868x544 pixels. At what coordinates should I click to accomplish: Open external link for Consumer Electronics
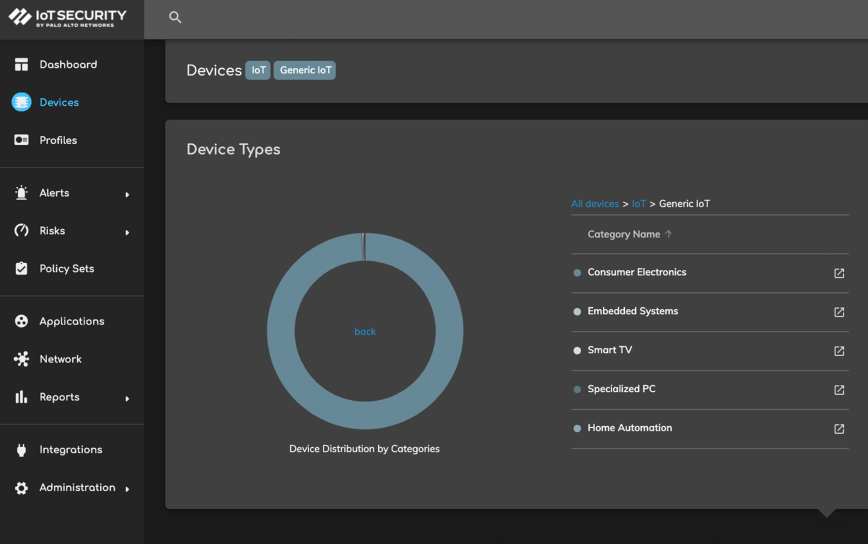(x=839, y=273)
